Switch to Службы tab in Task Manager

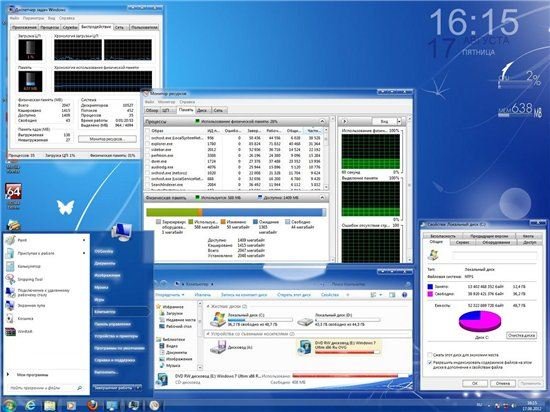click(x=70, y=27)
